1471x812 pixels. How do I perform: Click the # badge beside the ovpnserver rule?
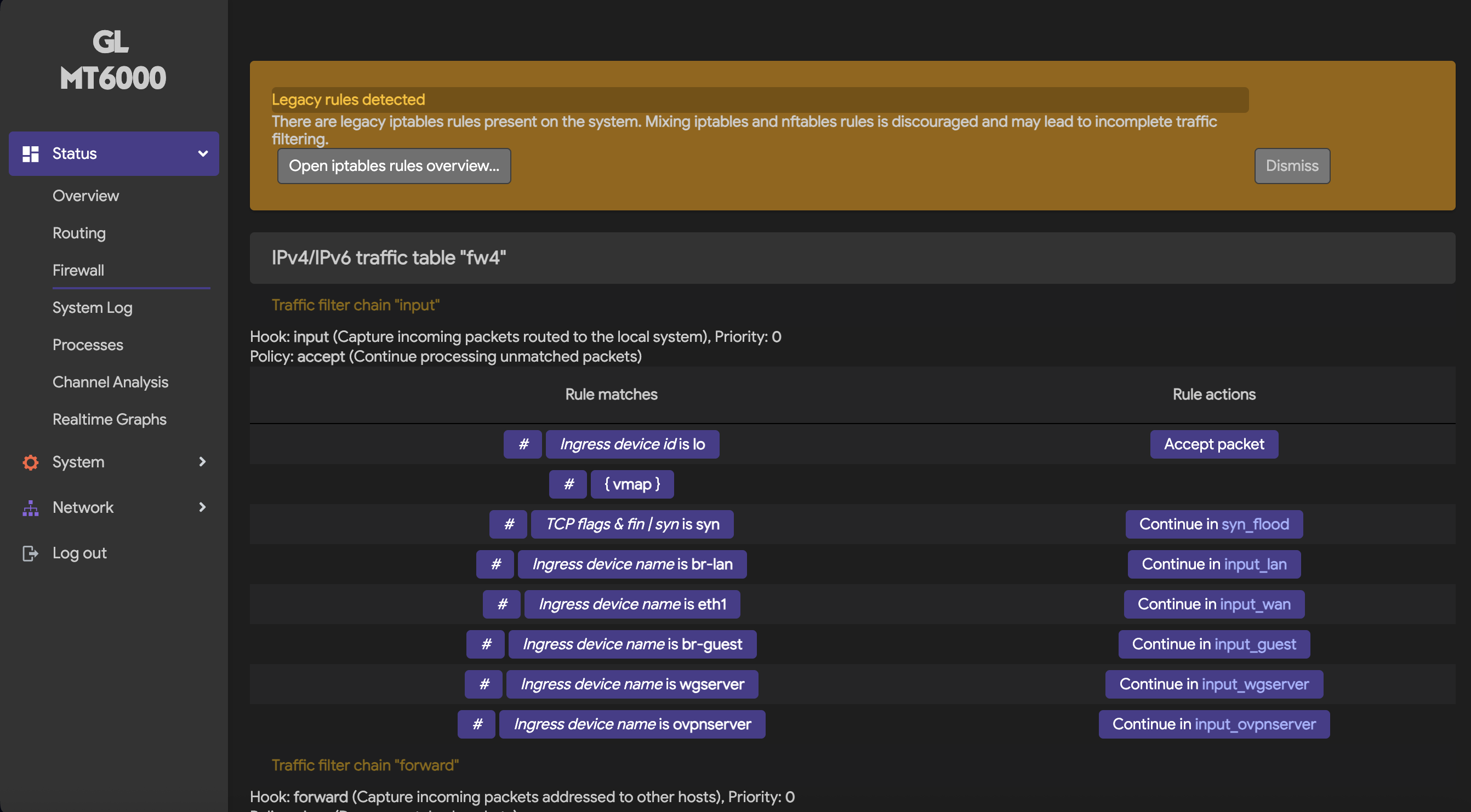[476, 724]
